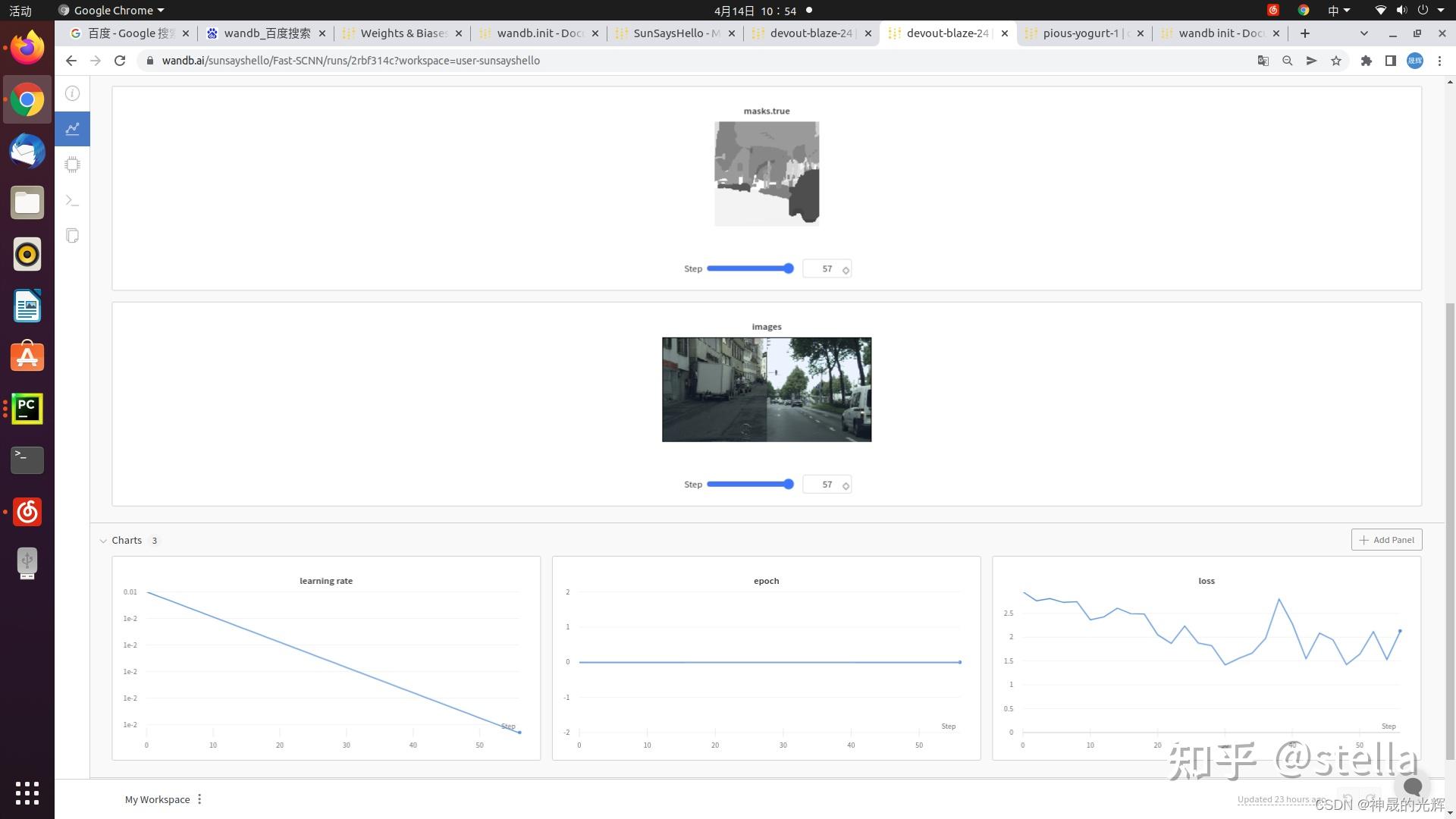Select the charts workspace sidebar icon
This screenshot has height=819, width=1456.
coord(72,129)
